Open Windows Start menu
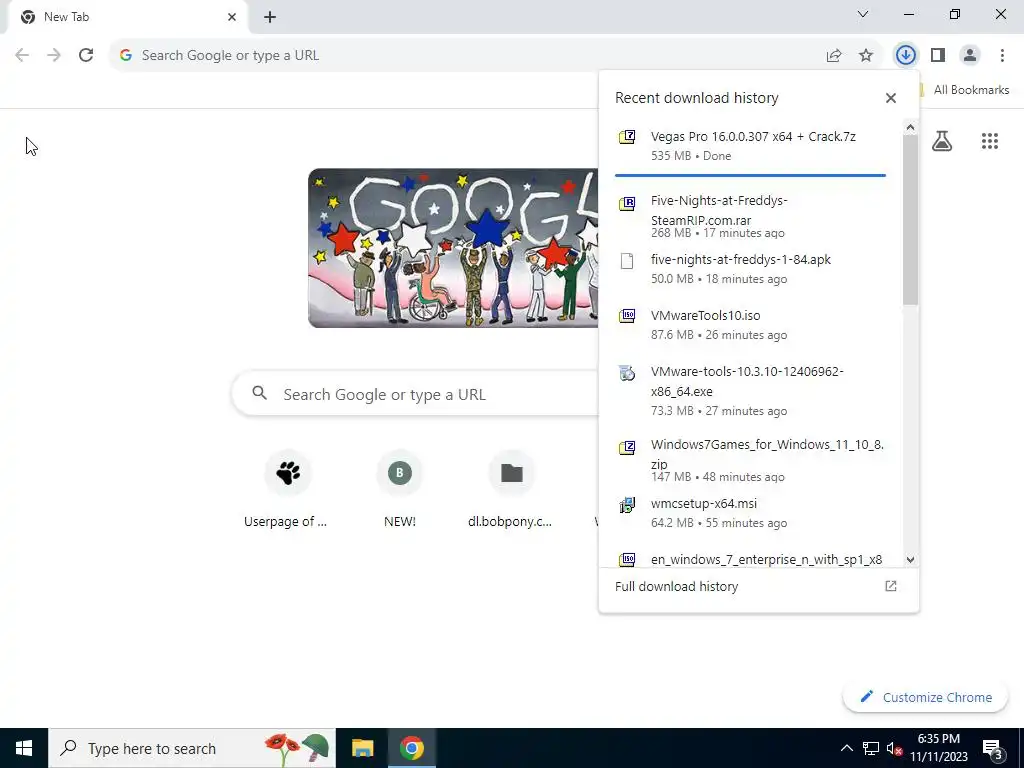 24,748
